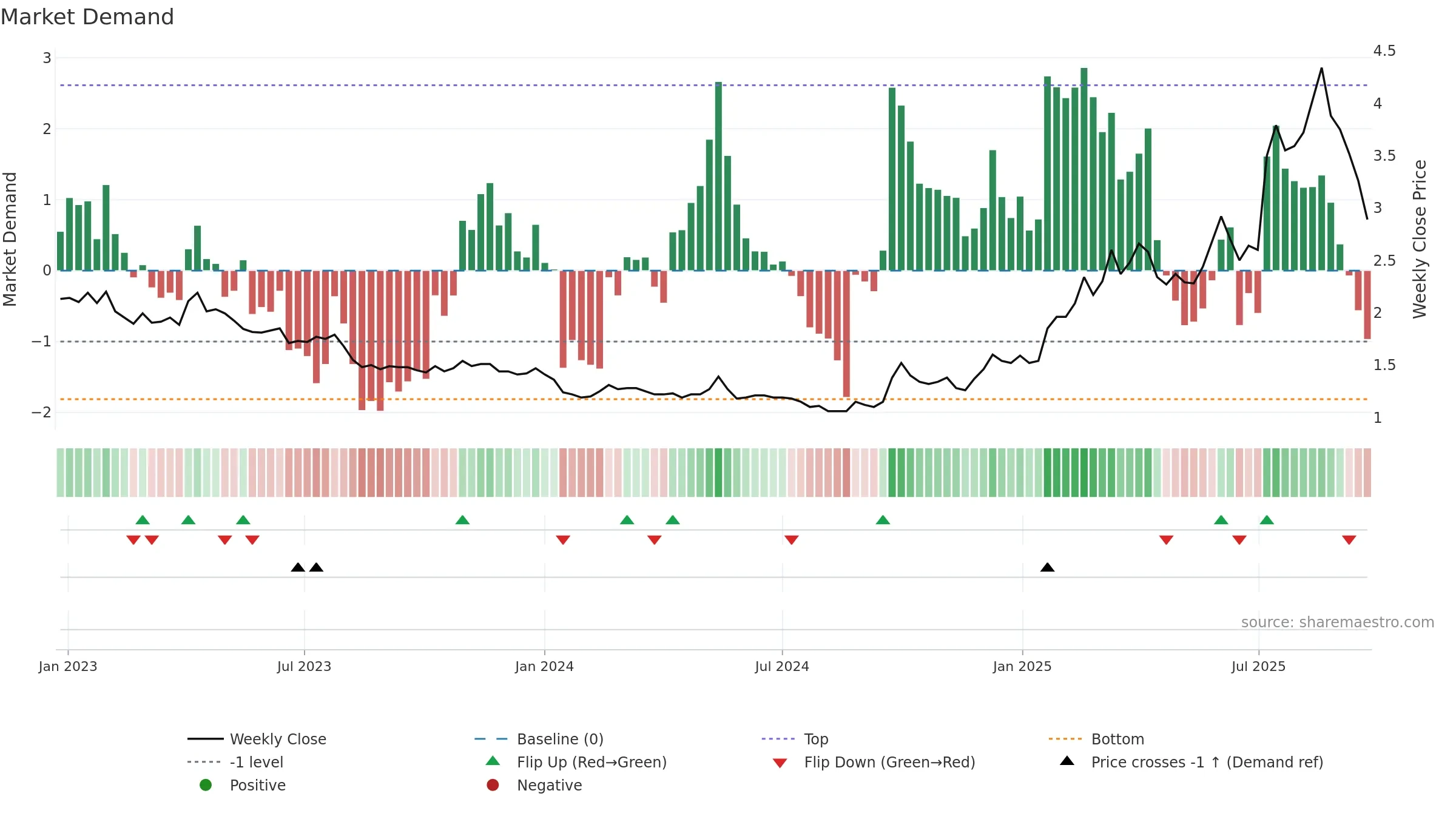The width and height of the screenshot is (1456, 819).
Task: Click the Jan 2023 x-axis label
Action: coord(68,666)
